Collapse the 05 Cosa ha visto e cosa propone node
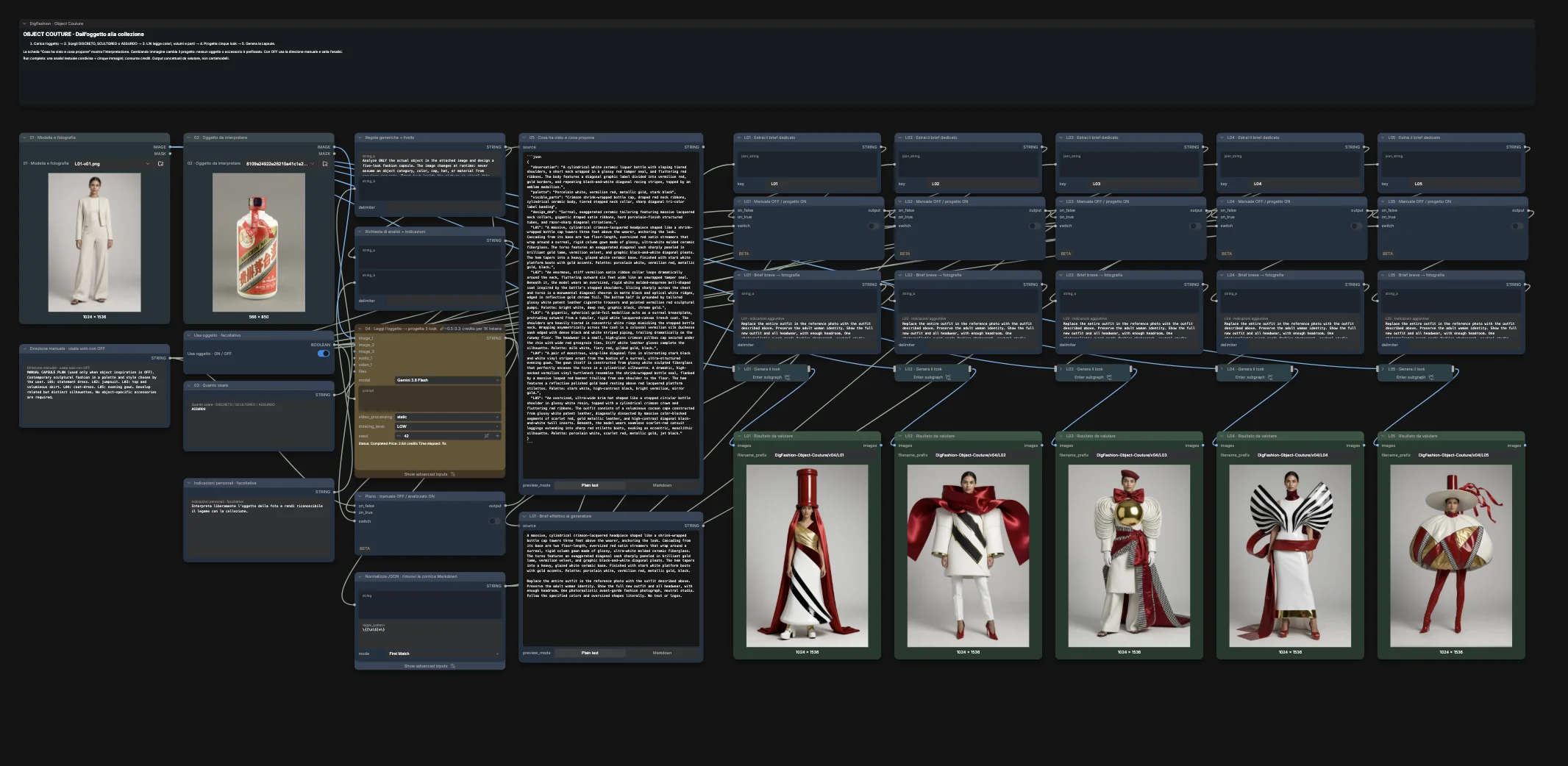This screenshot has width=1568, height=766. [x=524, y=137]
